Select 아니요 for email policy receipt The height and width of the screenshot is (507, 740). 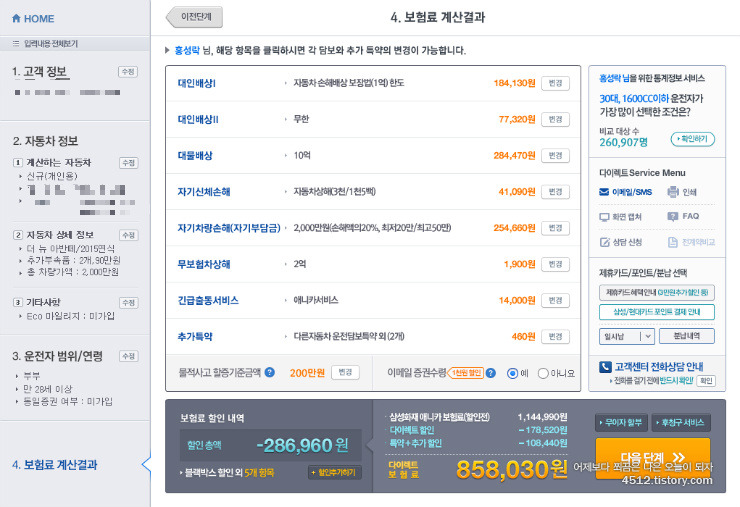(x=543, y=373)
